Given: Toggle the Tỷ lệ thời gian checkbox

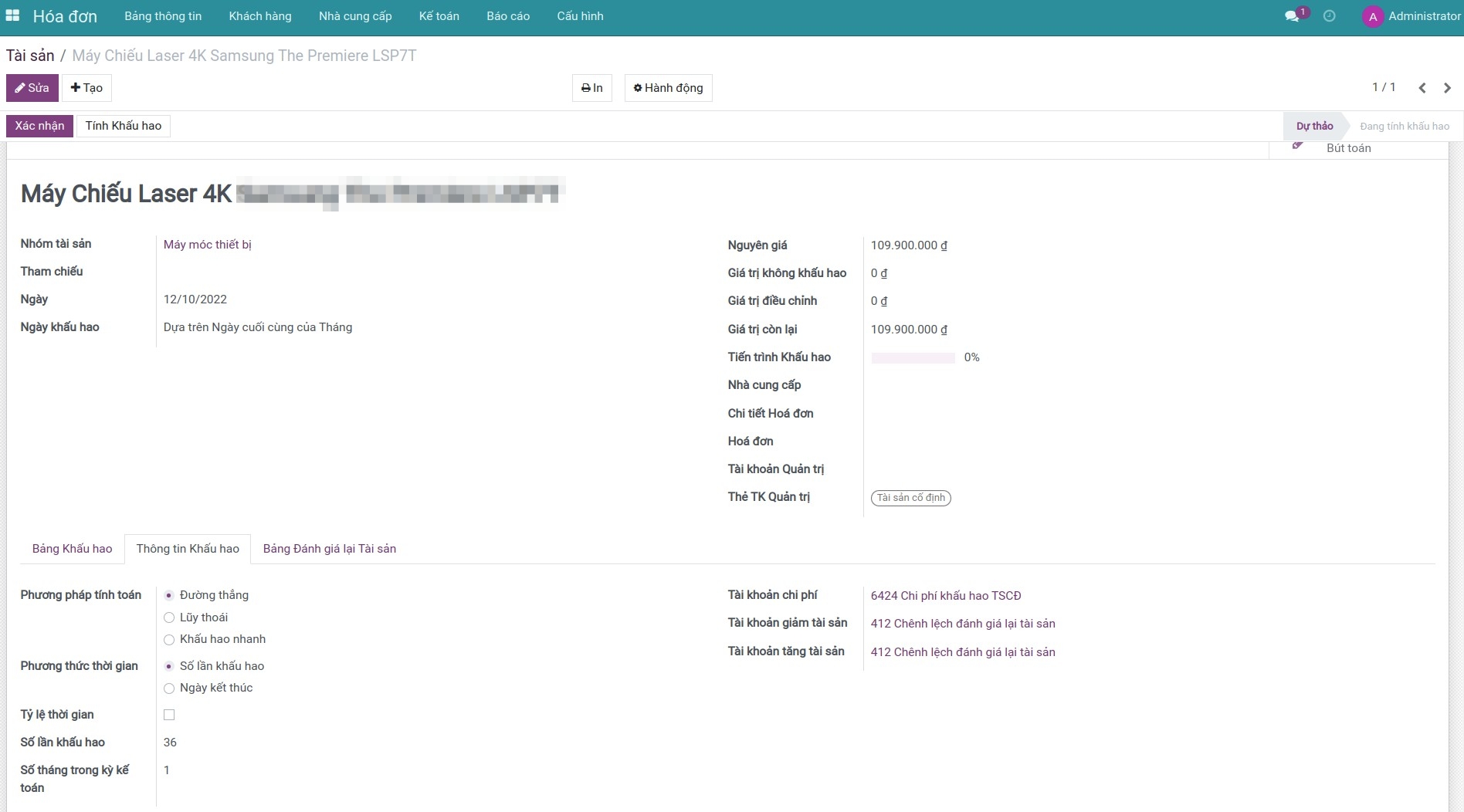Looking at the screenshot, I should [x=169, y=715].
